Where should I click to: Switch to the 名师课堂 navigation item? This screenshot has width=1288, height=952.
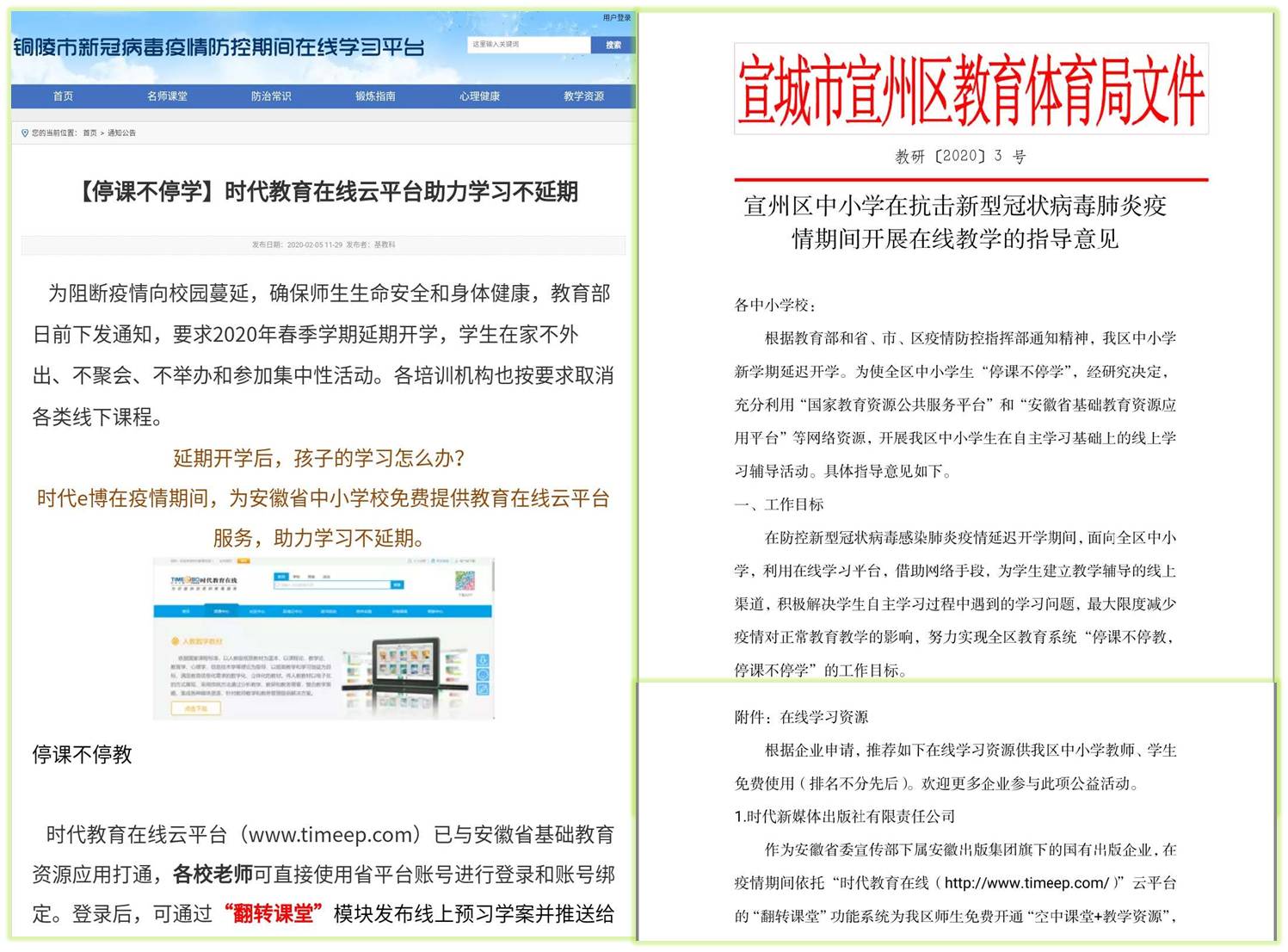[167, 96]
